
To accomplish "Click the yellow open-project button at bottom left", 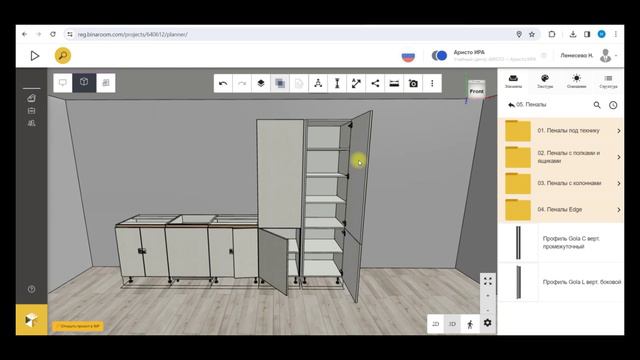I will 78,326.
